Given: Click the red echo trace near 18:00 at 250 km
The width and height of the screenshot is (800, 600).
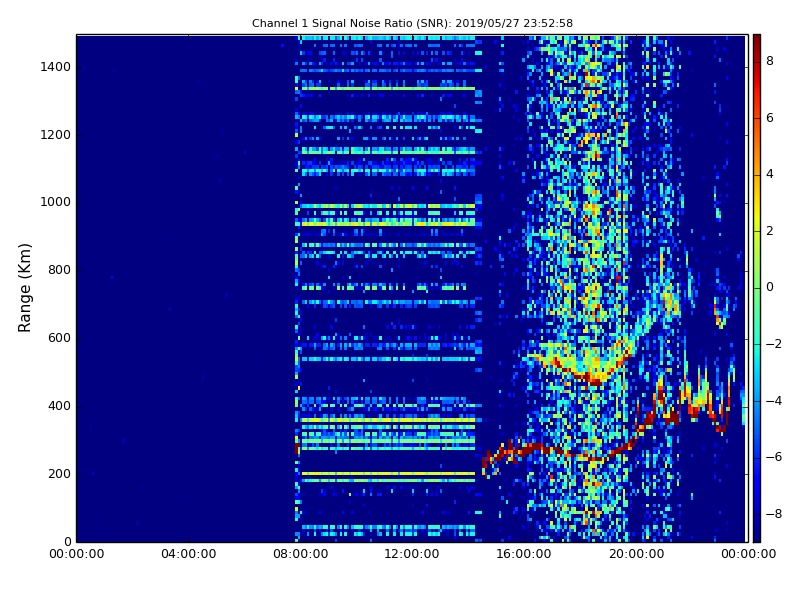Looking at the screenshot, I should (582, 455).
